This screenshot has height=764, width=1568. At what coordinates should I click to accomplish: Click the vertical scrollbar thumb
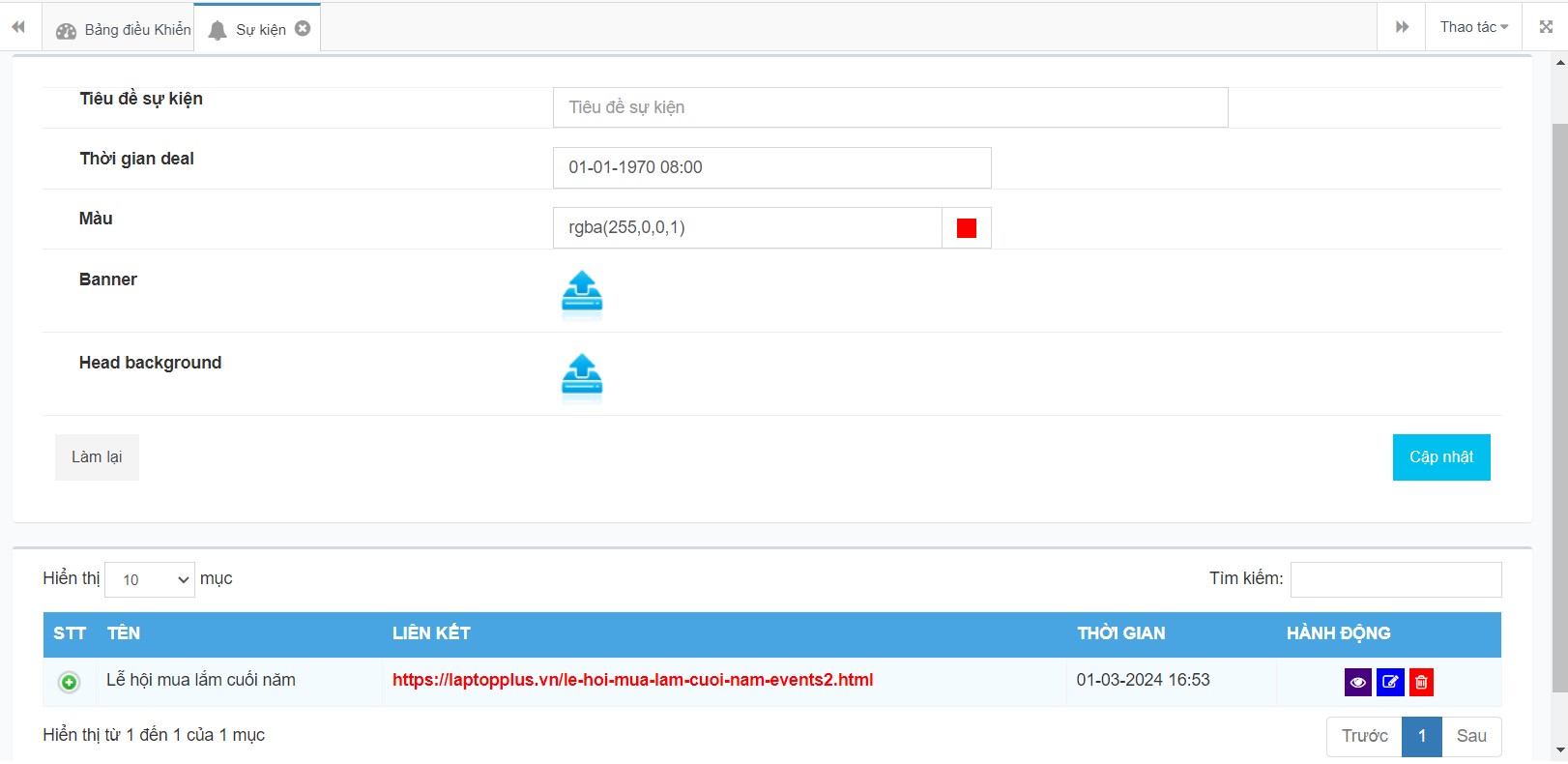tap(1559, 406)
